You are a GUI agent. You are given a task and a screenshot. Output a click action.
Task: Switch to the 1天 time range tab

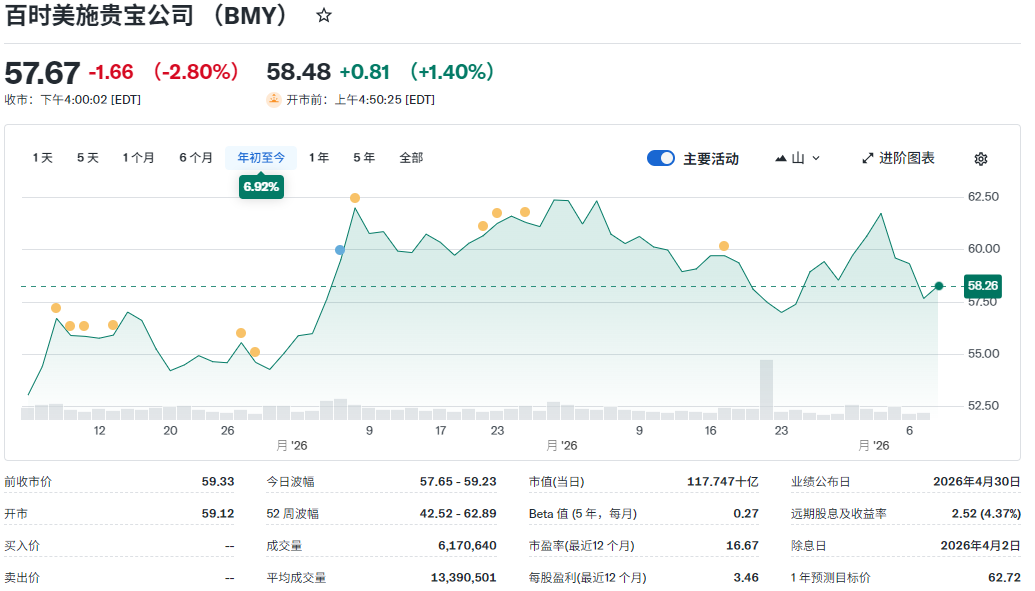click(42, 158)
